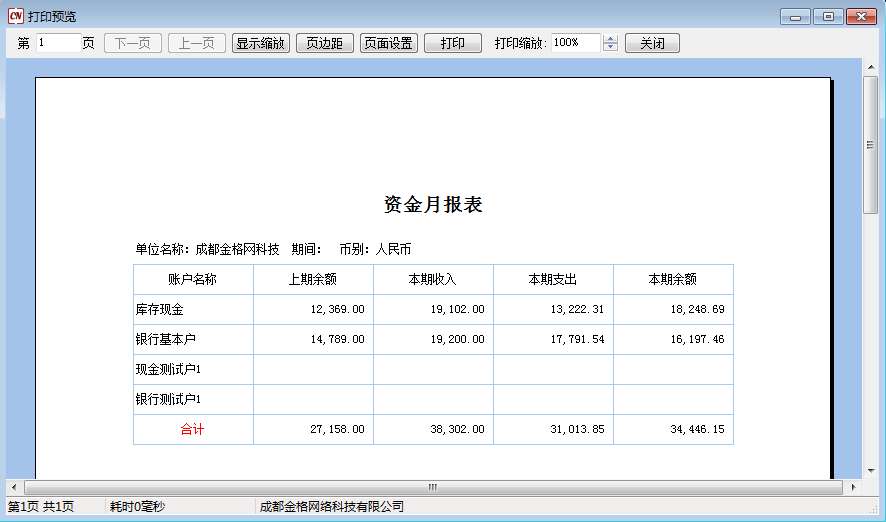Click the 关闭 button in toolbar

[x=652, y=43]
